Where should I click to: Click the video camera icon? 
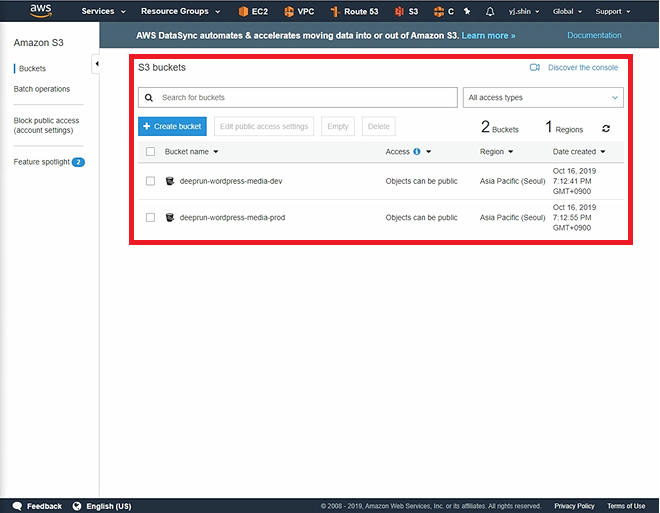click(x=535, y=67)
